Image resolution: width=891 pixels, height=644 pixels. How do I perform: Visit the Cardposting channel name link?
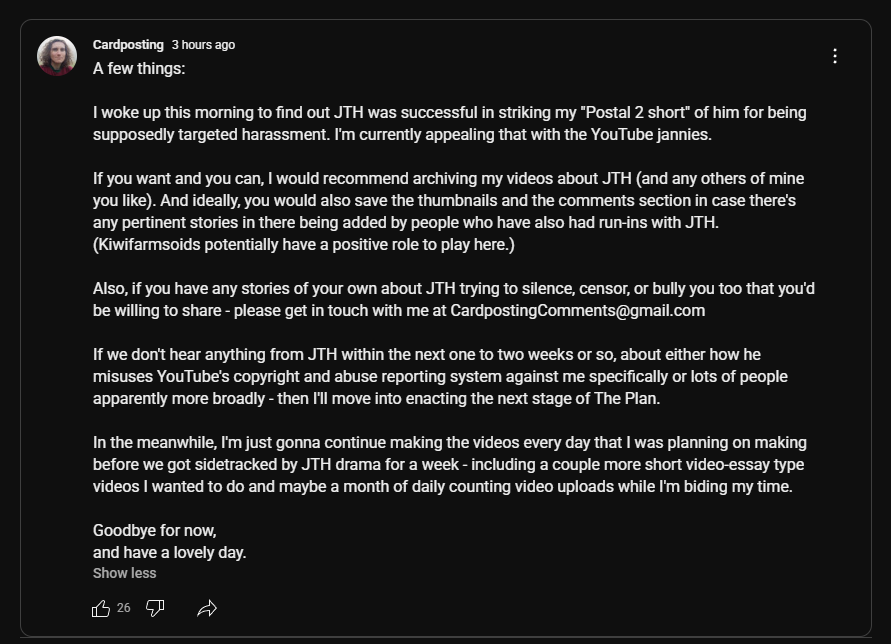(x=128, y=44)
